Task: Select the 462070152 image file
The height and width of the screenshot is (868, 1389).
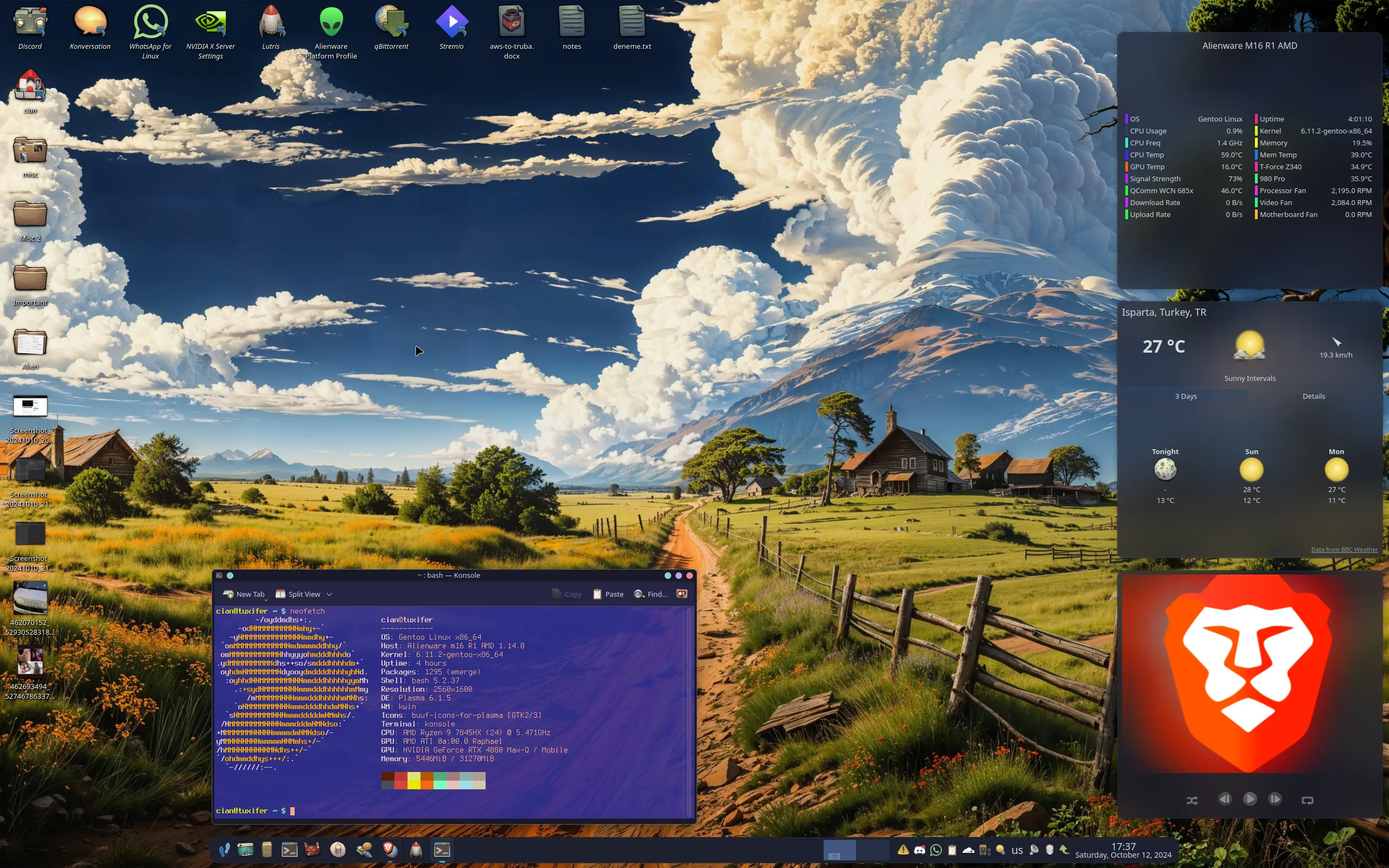Action: pos(30,609)
